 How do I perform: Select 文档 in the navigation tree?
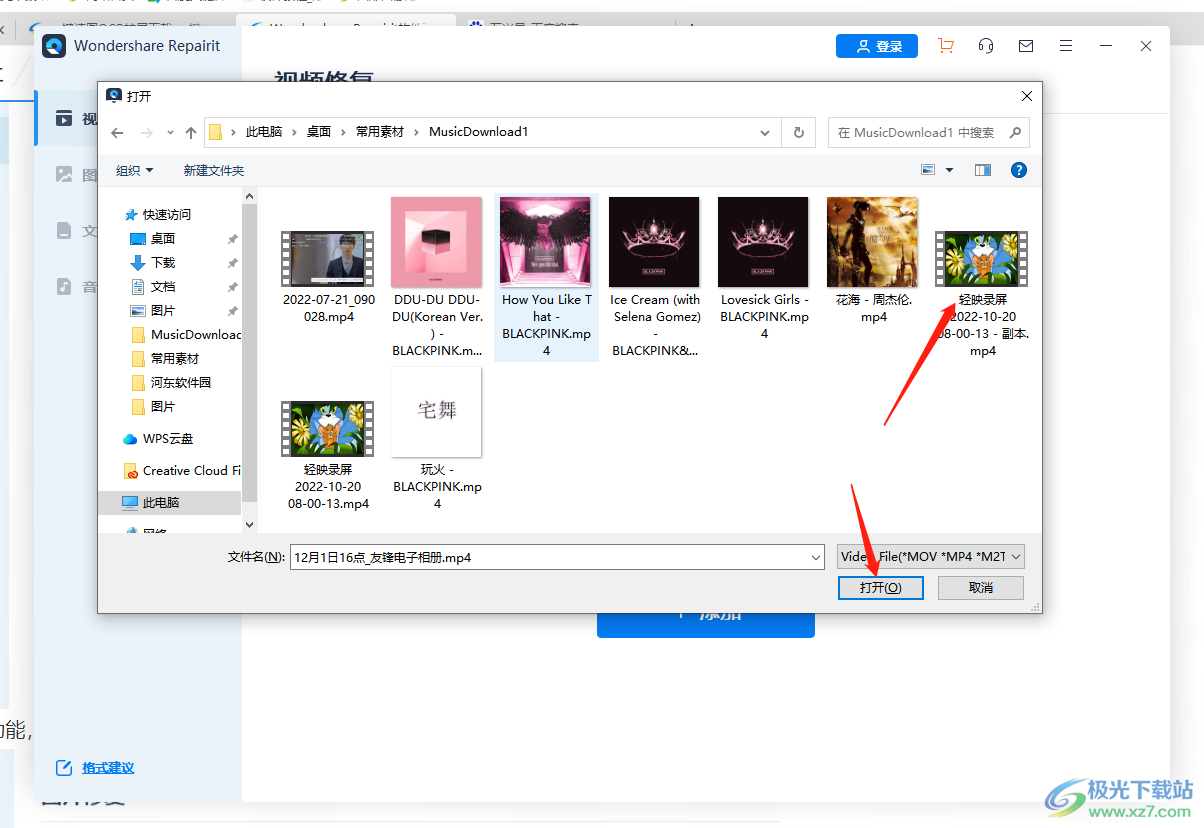[x=163, y=287]
